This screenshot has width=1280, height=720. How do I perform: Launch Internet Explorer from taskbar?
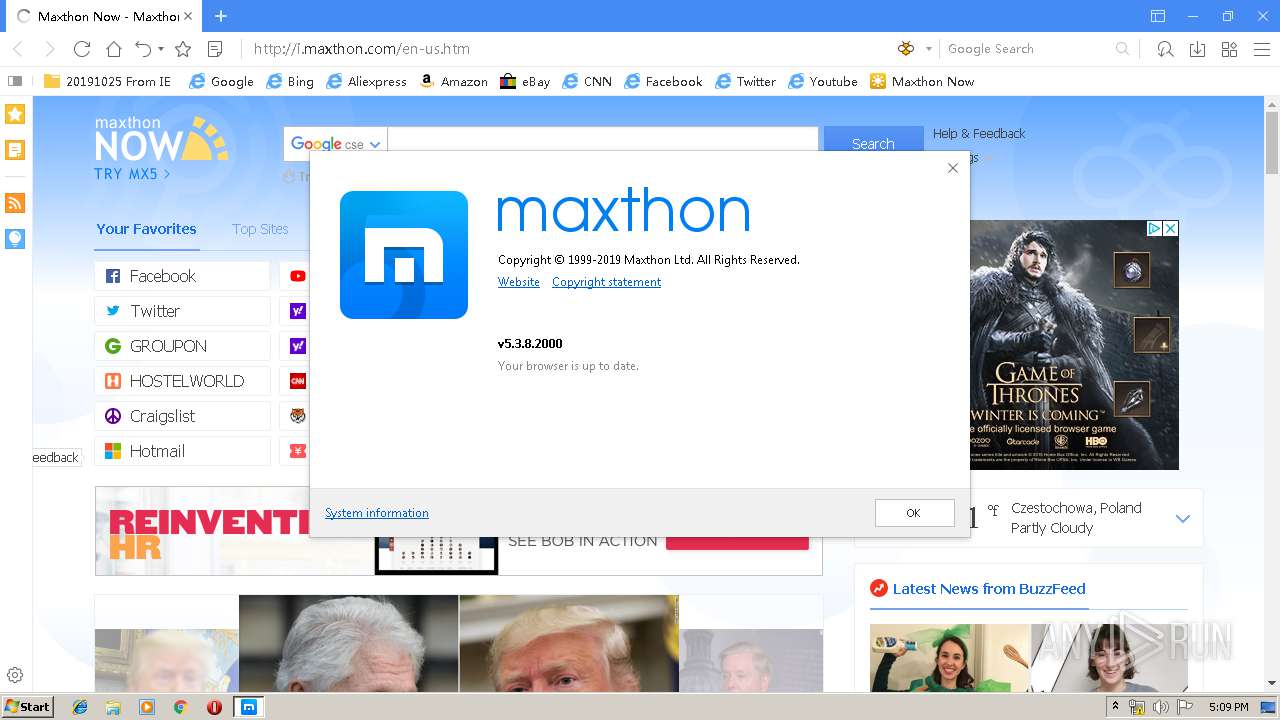[80, 707]
